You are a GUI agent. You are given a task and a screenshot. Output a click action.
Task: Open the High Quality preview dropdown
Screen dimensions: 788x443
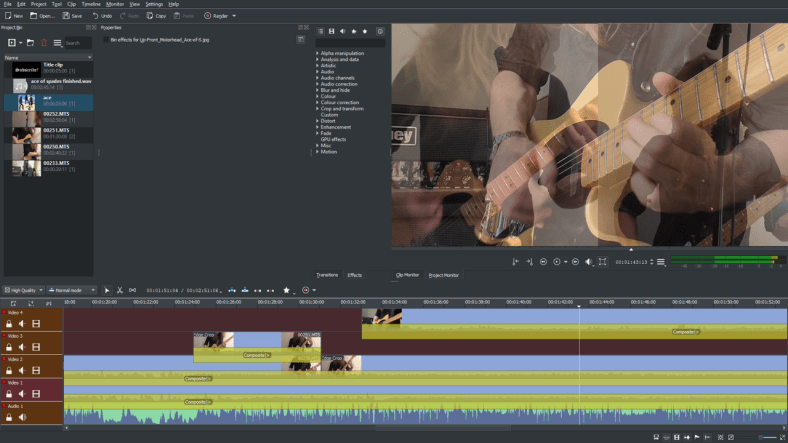[x=23, y=290]
